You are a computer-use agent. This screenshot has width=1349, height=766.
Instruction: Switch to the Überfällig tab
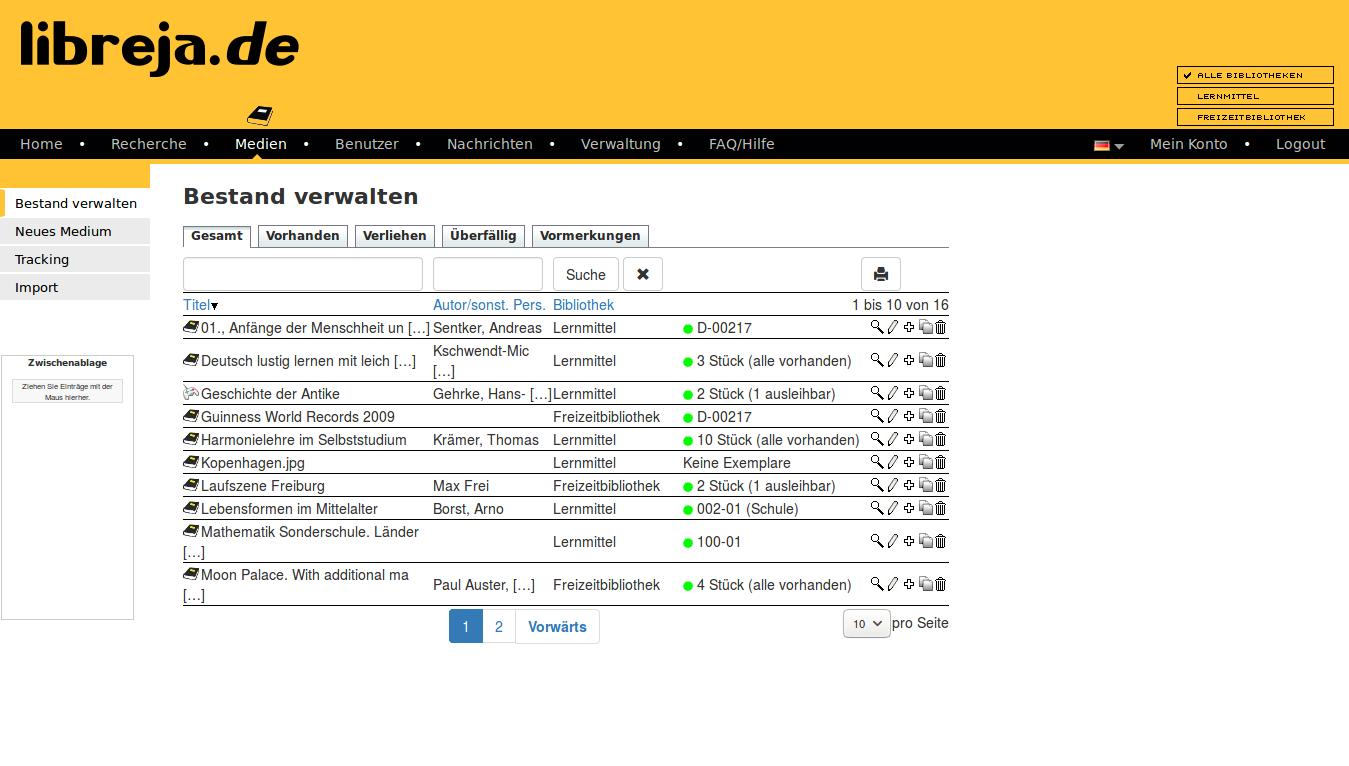483,236
